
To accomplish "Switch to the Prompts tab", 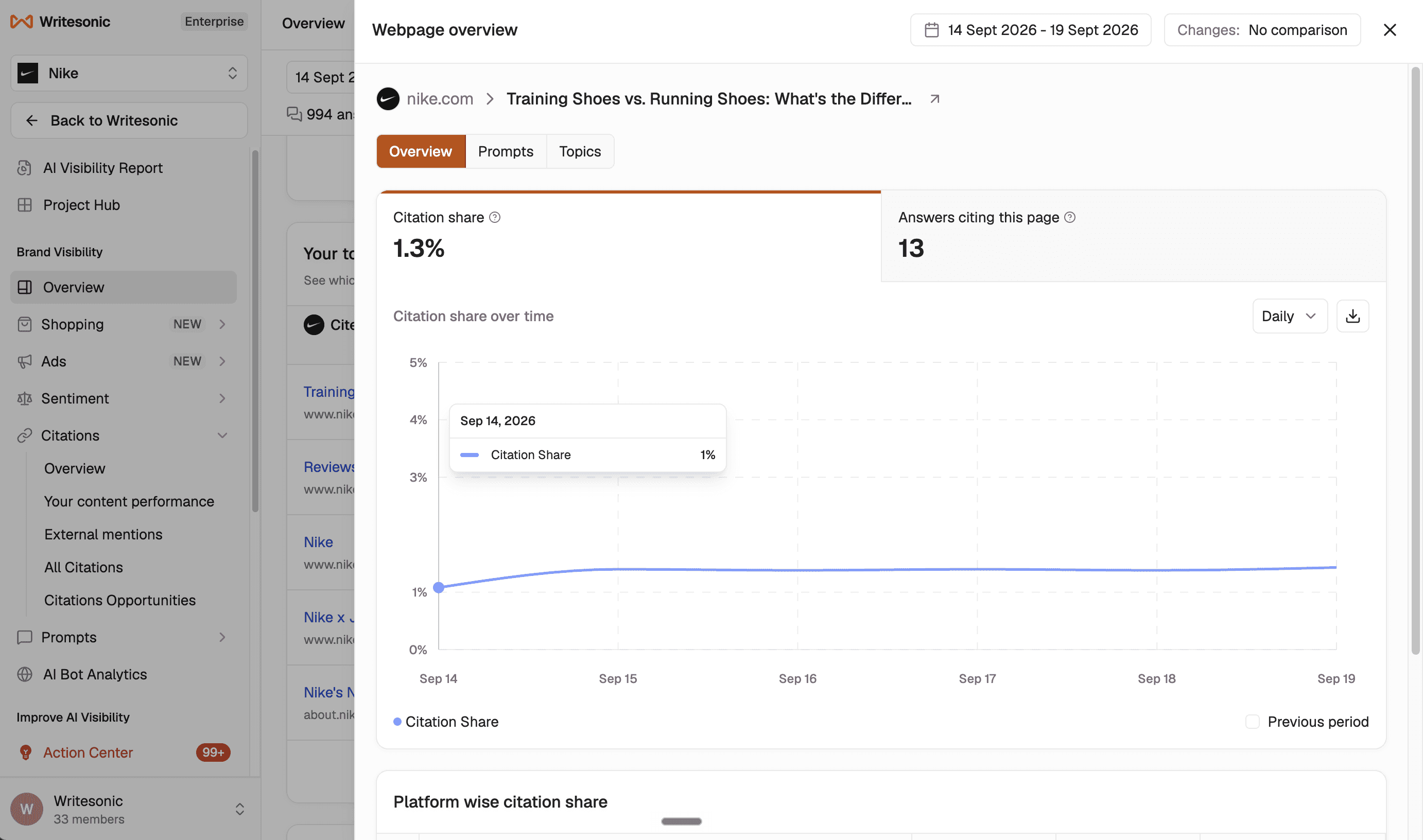I will point(506,151).
